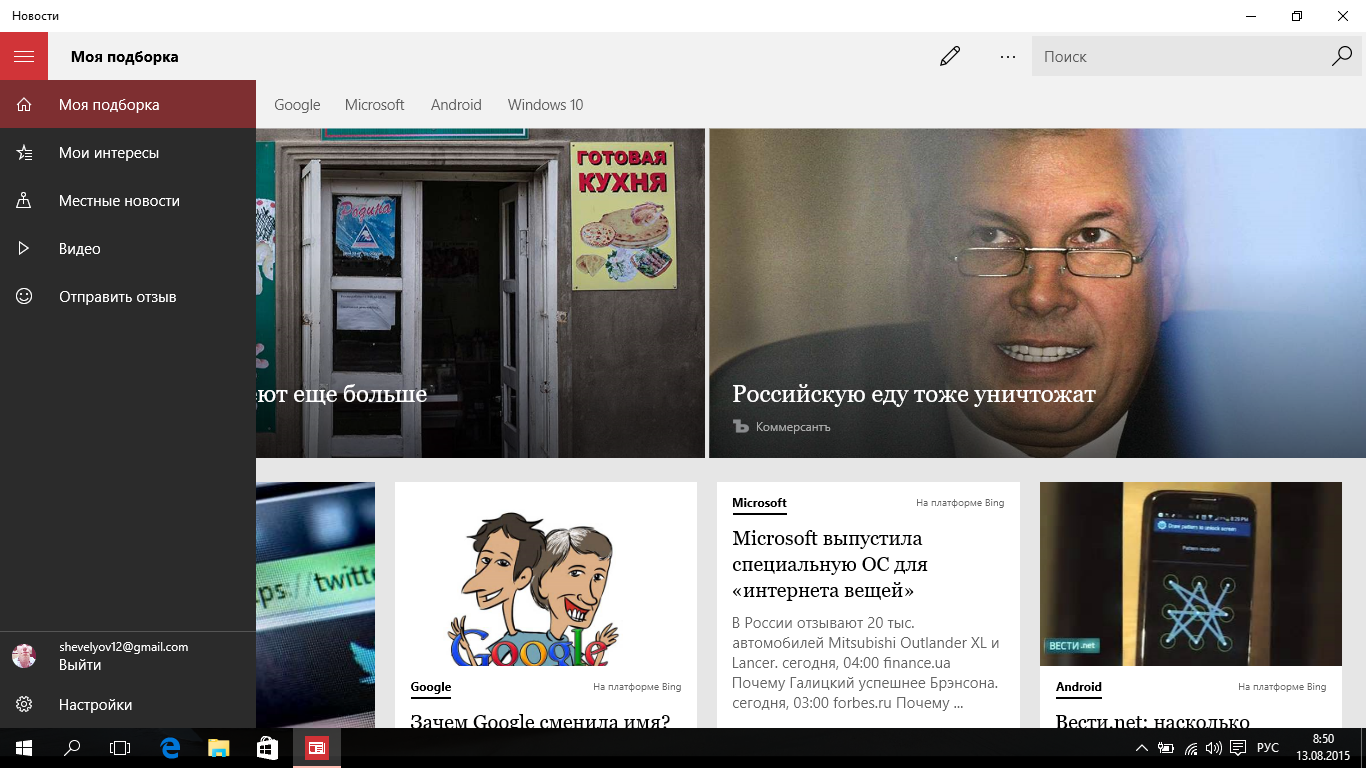Screen dimensions: 1366x768
Task: Click the Моя подборка page title
Action: [x=125, y=57]
